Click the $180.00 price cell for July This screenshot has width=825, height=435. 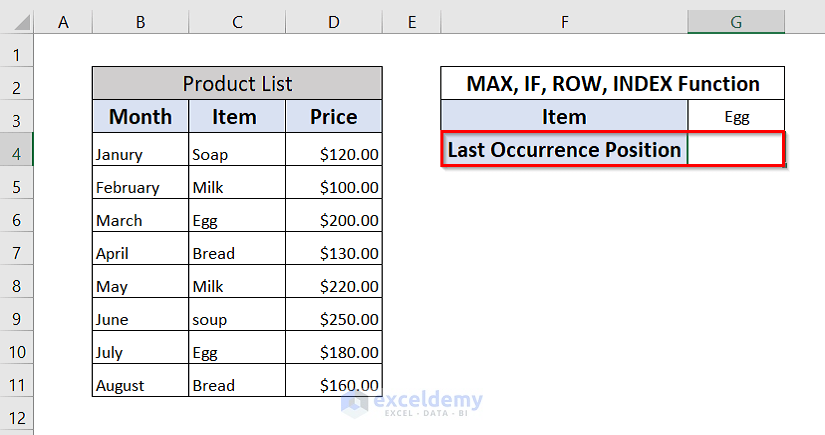[x=333, y=352]
